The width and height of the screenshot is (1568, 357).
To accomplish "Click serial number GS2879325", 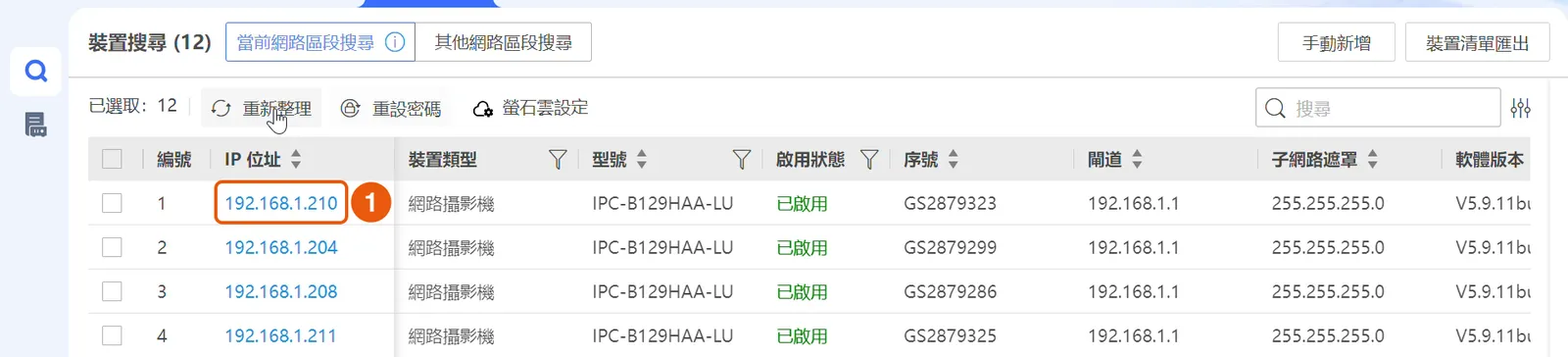I will click(x=950, y=335).
